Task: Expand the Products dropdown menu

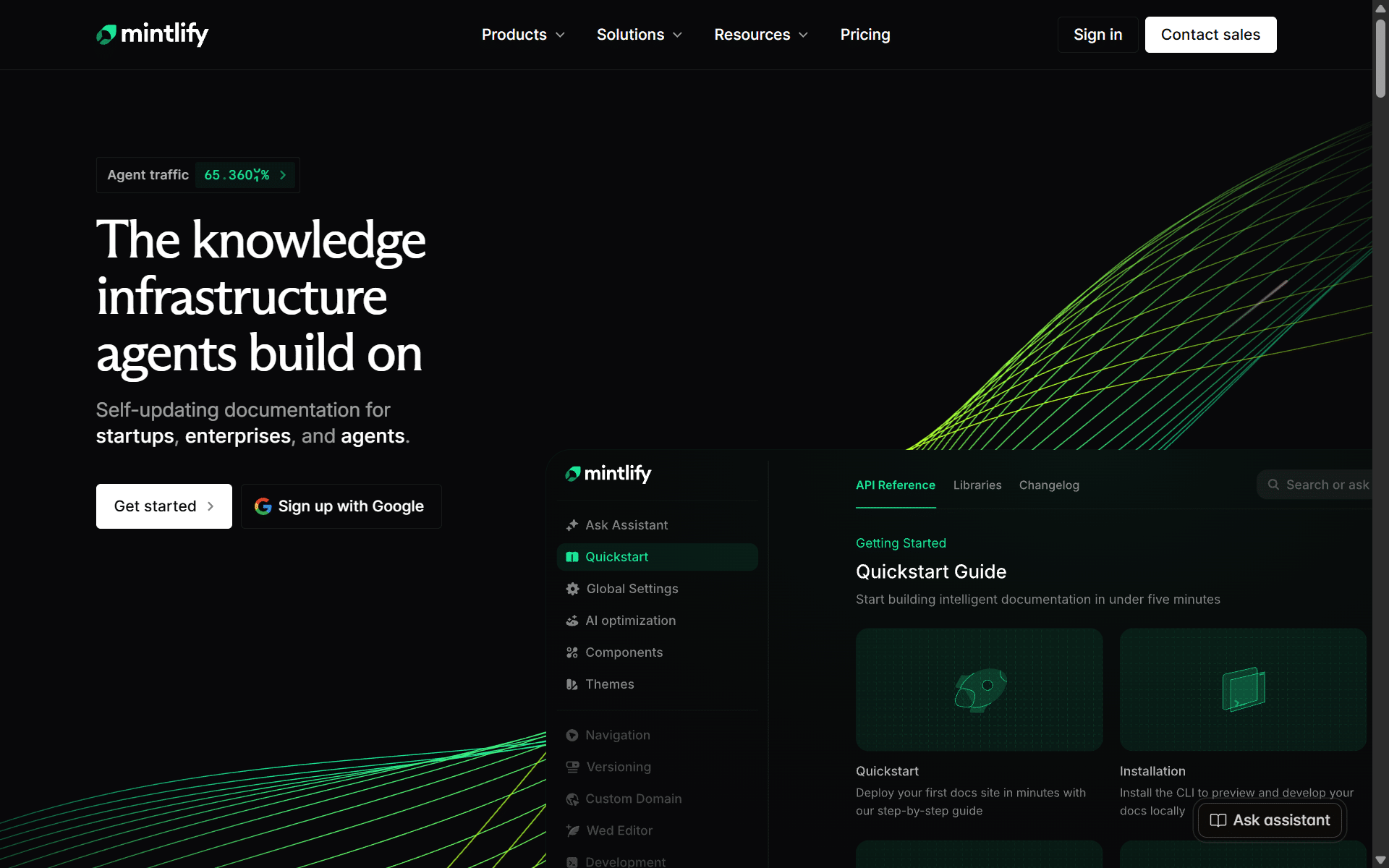Action: [523, 35]
